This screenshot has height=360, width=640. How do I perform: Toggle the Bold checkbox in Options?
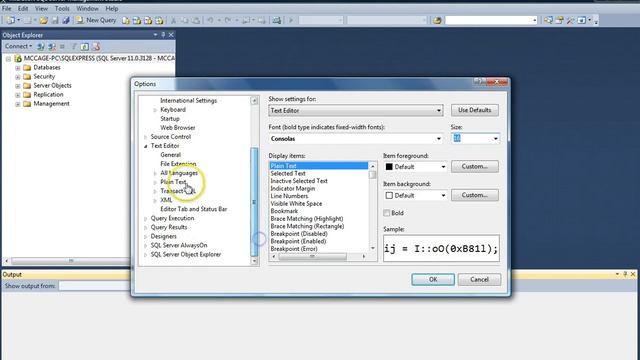387,213
